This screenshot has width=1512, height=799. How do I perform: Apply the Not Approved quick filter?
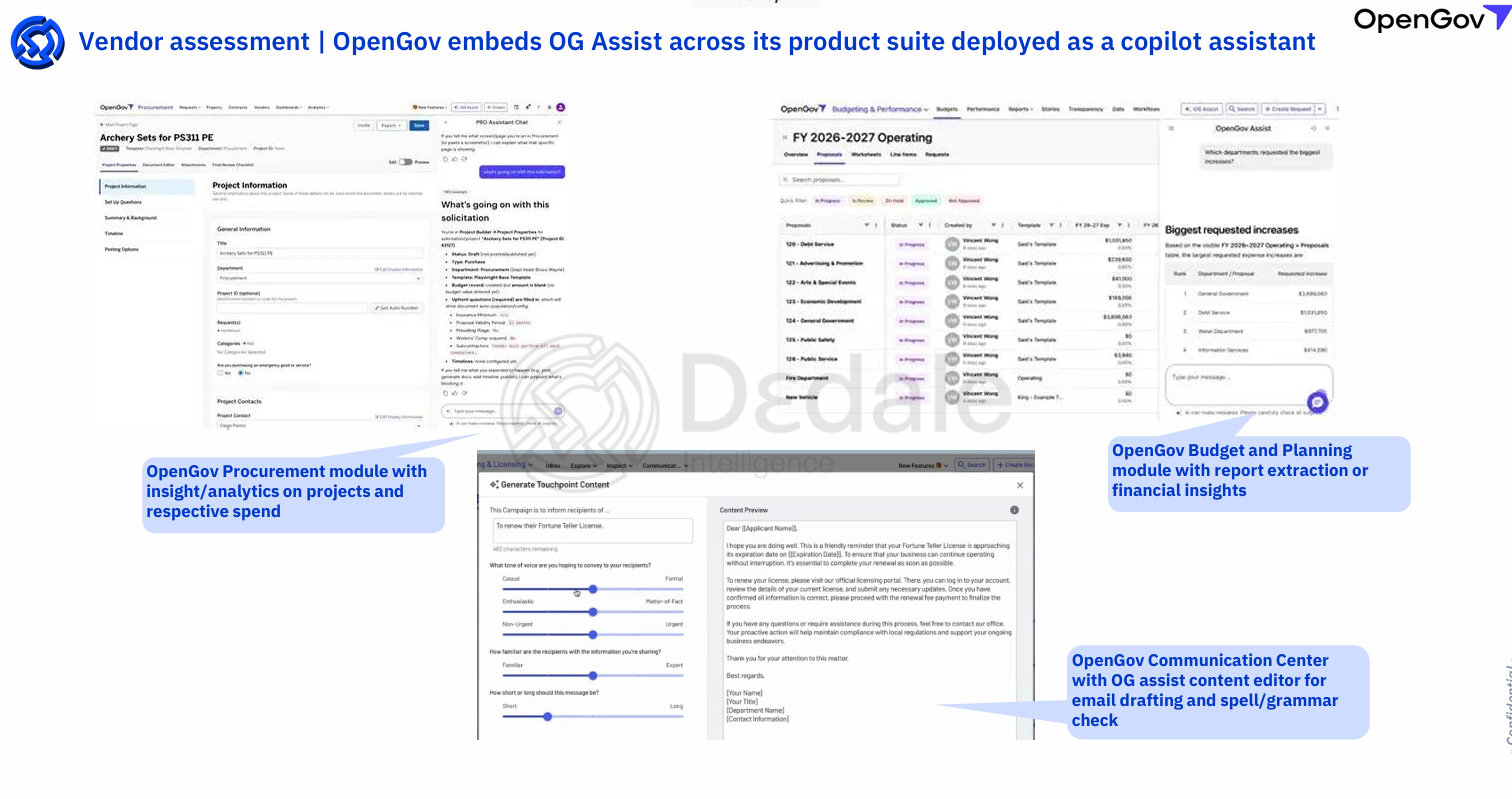[964, 201]
